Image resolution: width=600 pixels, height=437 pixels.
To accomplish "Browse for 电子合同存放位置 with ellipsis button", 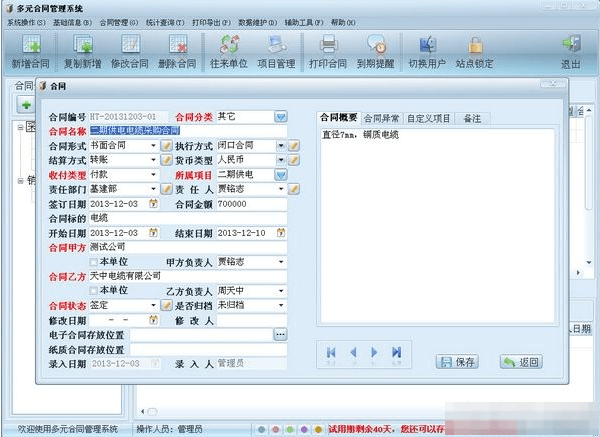I will [x=280, y=335].
